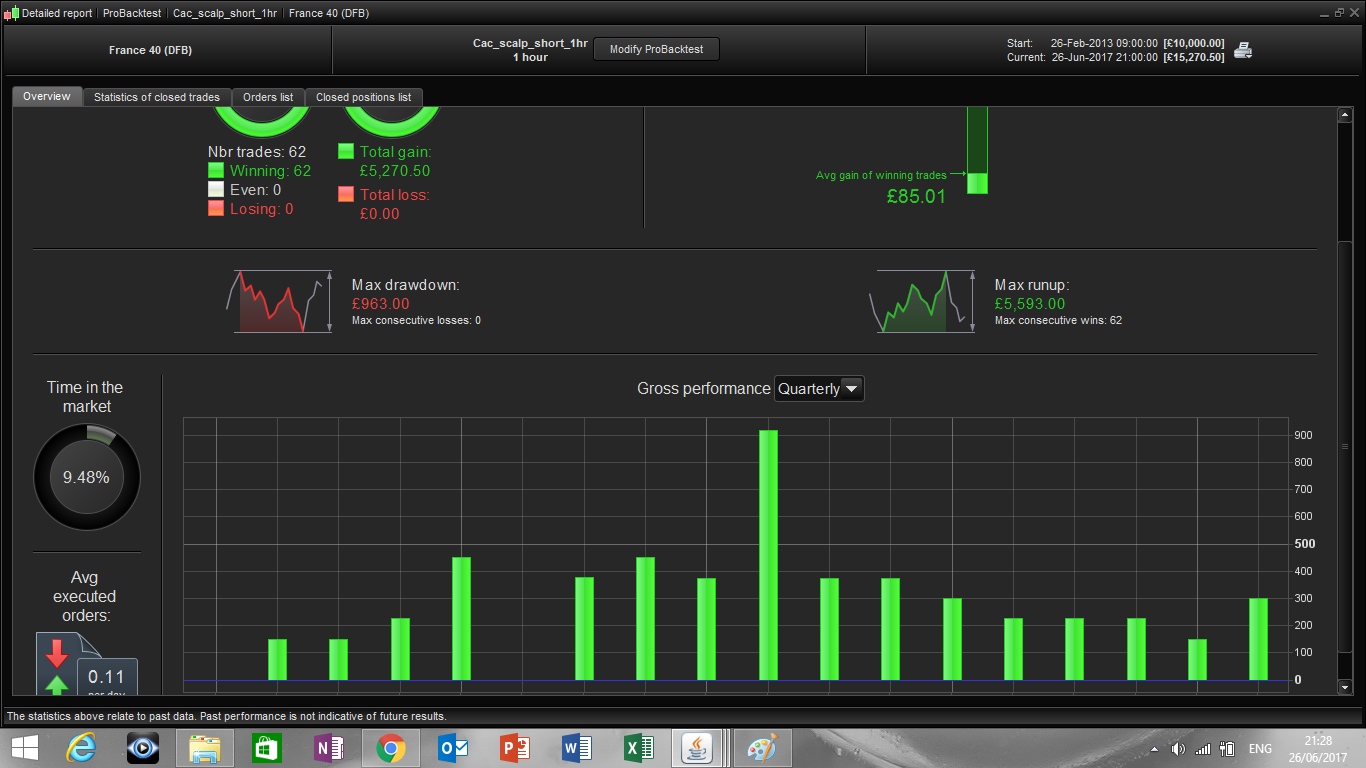Click the France 40 (DFB) instrument header
The image size is (1366, 768).
(x=149, y=50)
